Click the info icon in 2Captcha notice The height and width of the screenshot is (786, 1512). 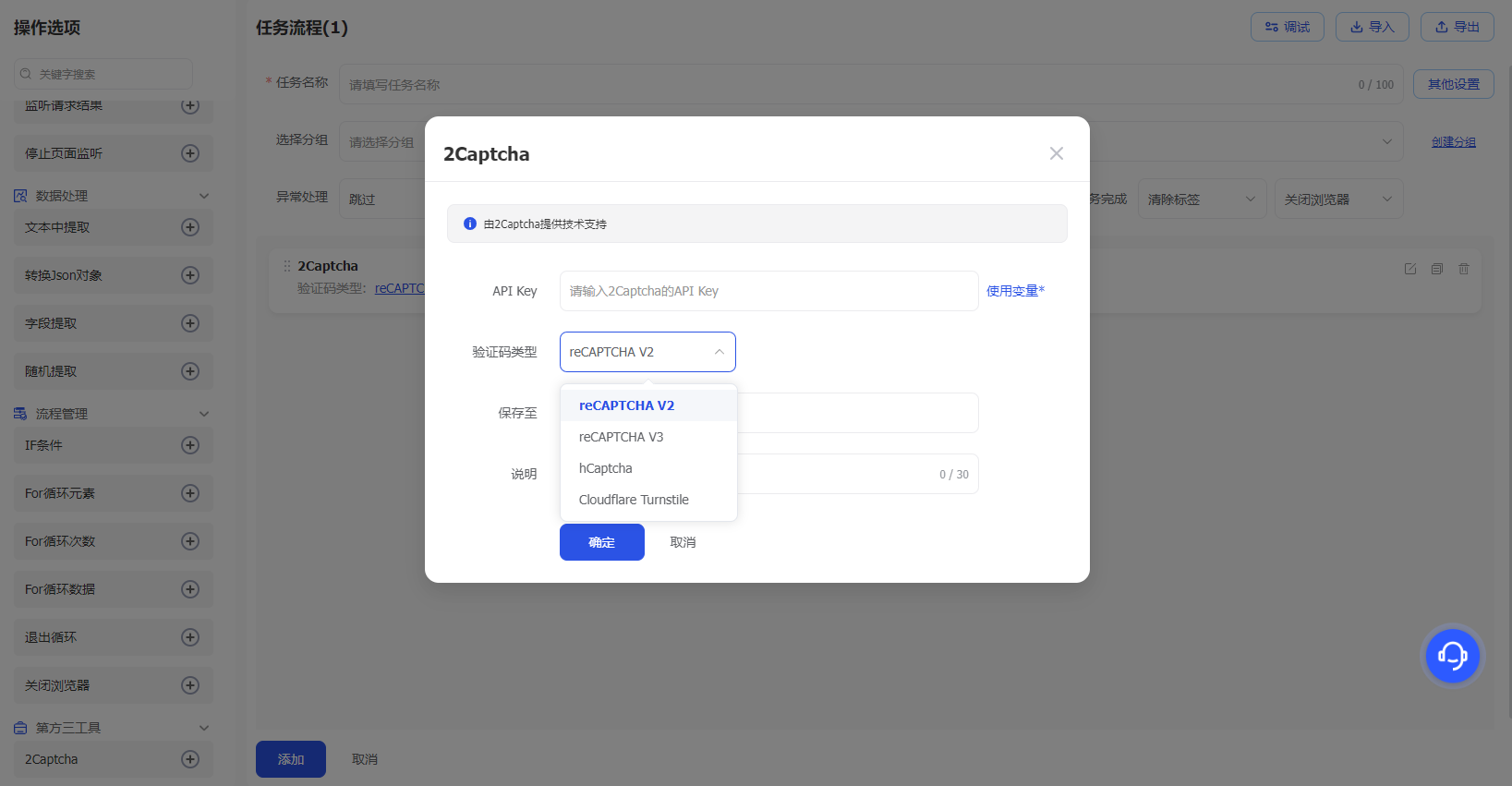pyautogui.click(x=470, y=224)
